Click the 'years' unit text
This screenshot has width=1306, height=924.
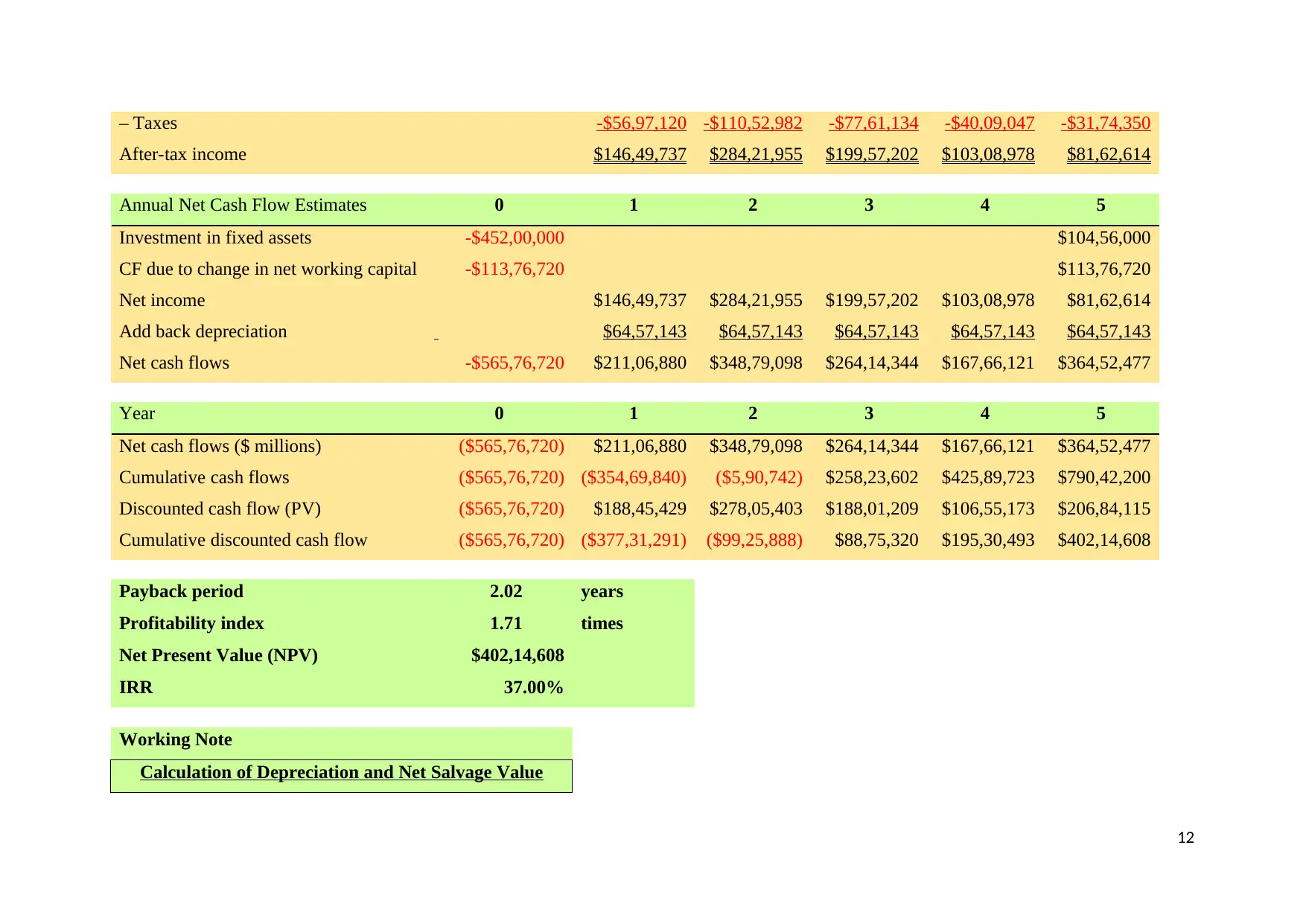[602, 592]
